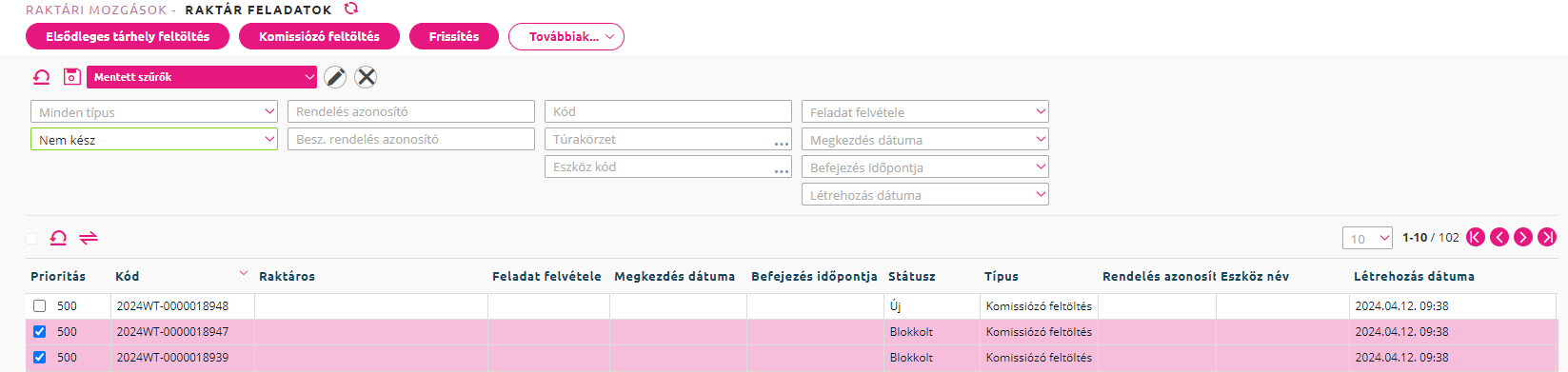1568x372 pixels.
Task: Click into the Rendelés azonosító field
Action: pyautogui.click(x=411, y=111)
